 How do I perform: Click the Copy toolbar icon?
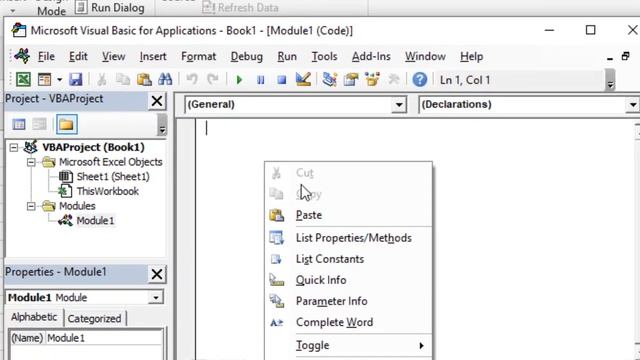pos(122,79)
